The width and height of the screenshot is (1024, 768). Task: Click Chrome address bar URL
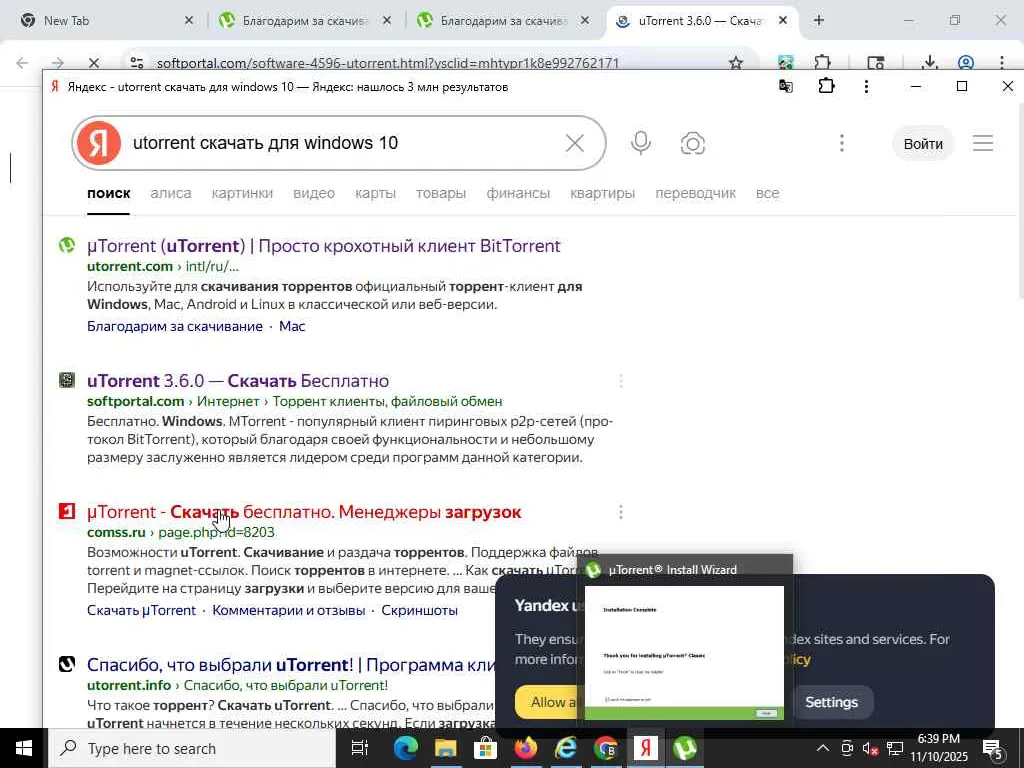click(388, 63)
